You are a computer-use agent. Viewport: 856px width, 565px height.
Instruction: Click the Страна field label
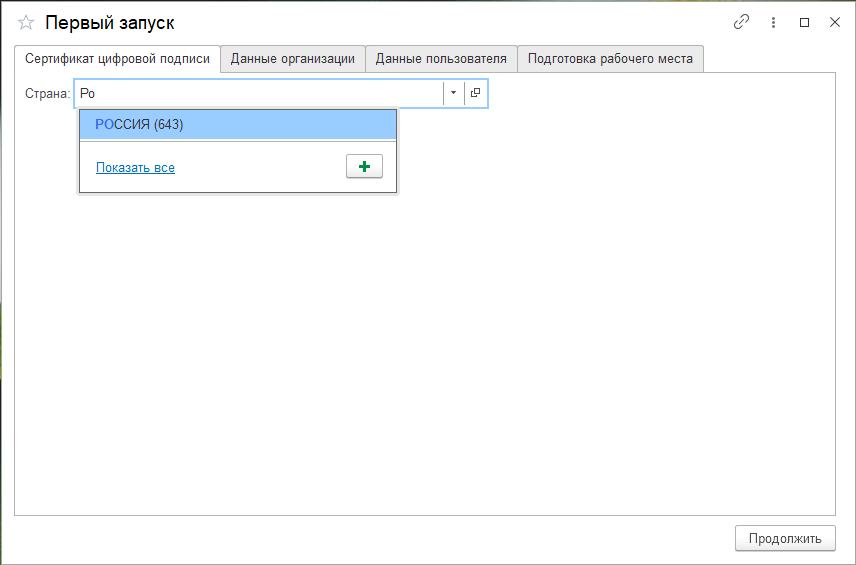47,94
